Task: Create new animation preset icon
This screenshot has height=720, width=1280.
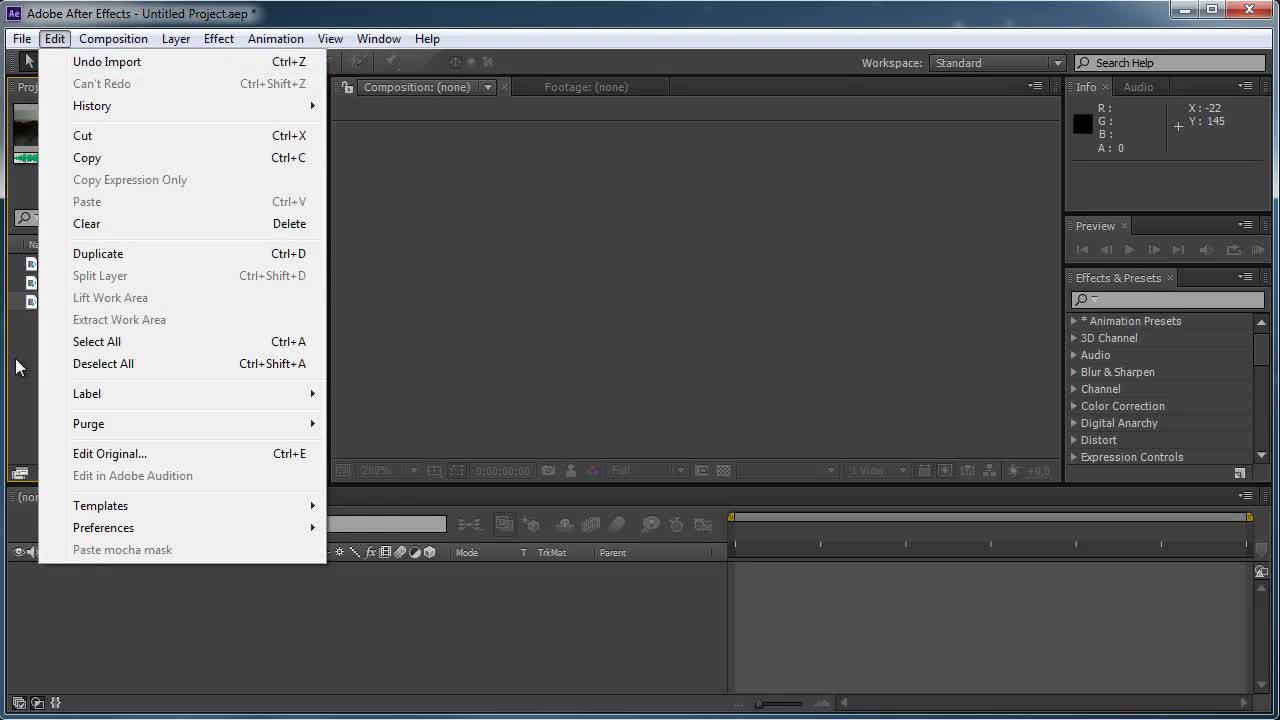Action: pos(1240,473)
